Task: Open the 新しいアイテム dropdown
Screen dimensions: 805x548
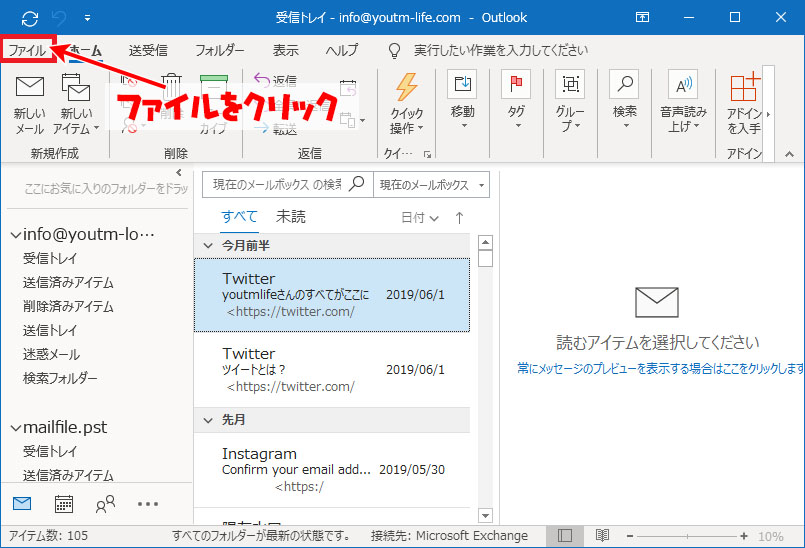Action: coord(76,105)
